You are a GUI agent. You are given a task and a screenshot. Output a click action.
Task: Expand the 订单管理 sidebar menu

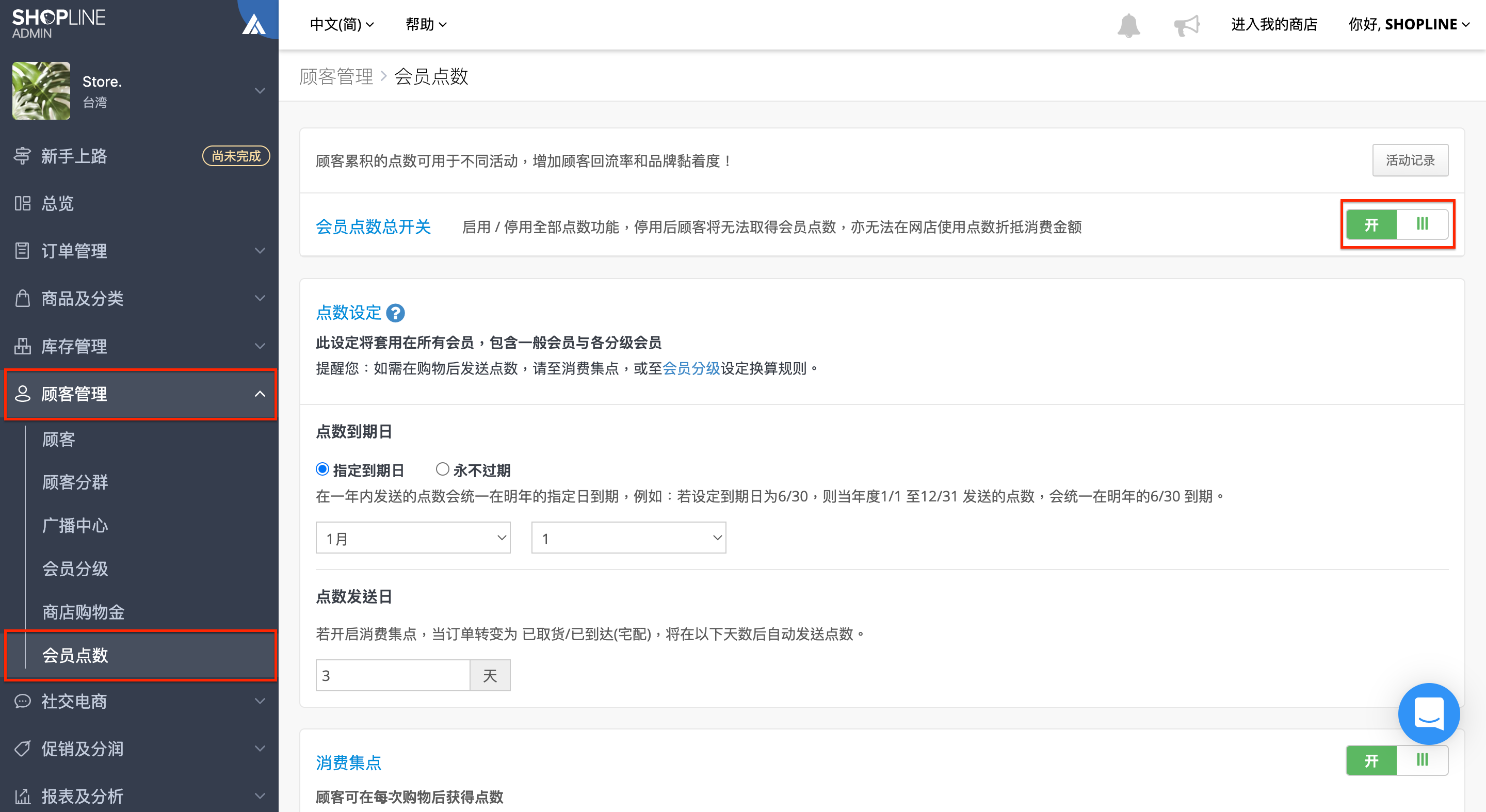pos(139,251)
